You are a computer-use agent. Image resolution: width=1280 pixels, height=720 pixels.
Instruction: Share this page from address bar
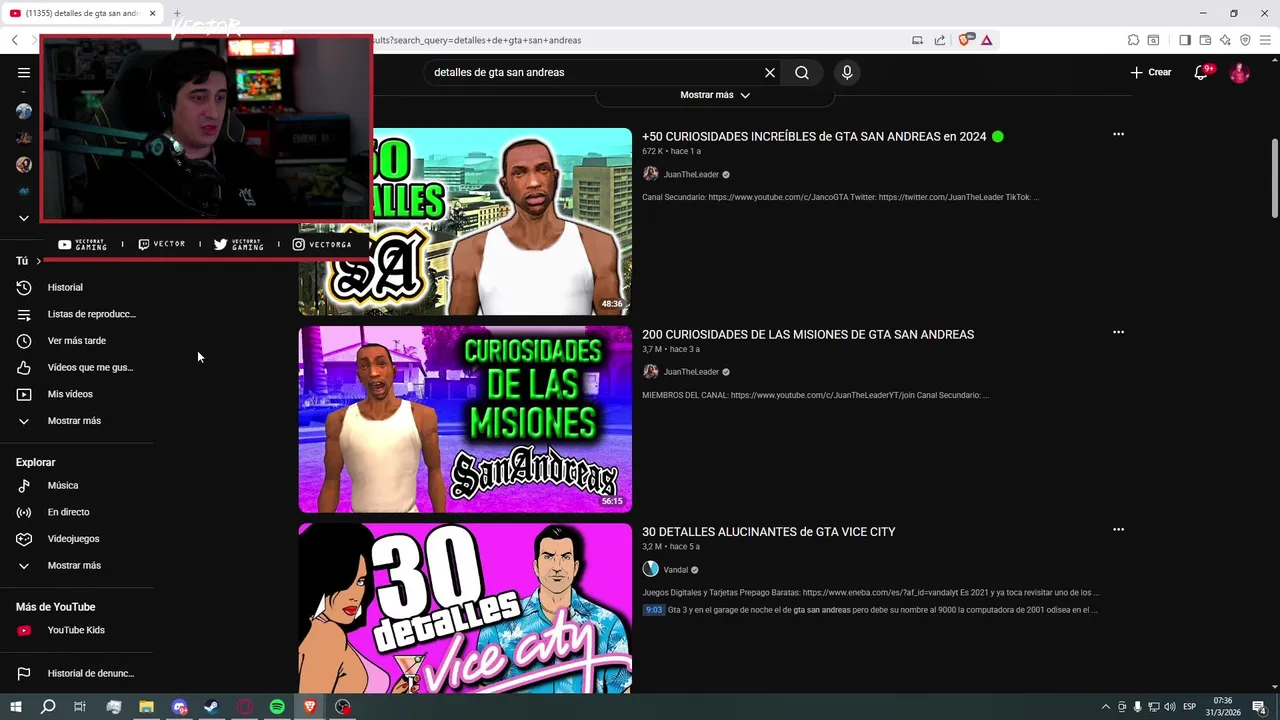(940, 40)
